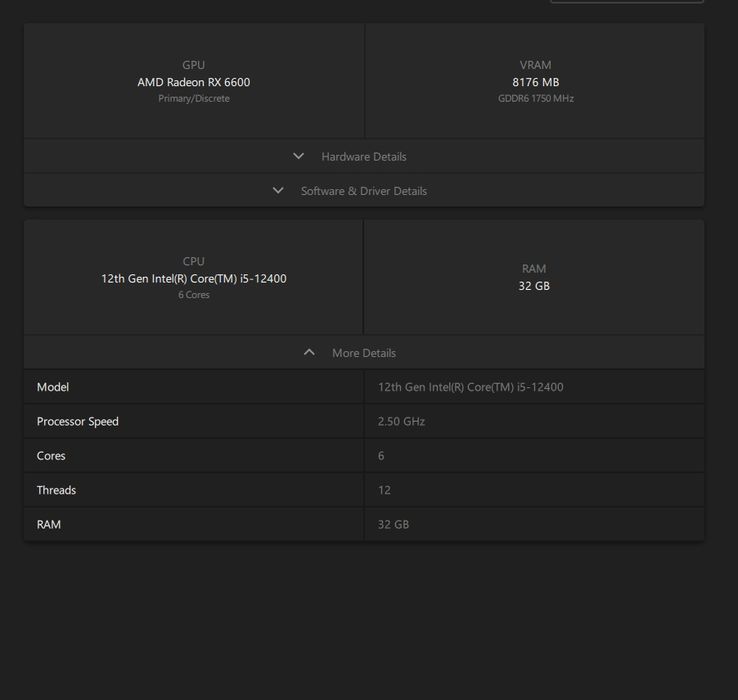This screenshot has width=738, height=700.
Task: Select the 32 GB value in table row
Action: pos(393,524)
